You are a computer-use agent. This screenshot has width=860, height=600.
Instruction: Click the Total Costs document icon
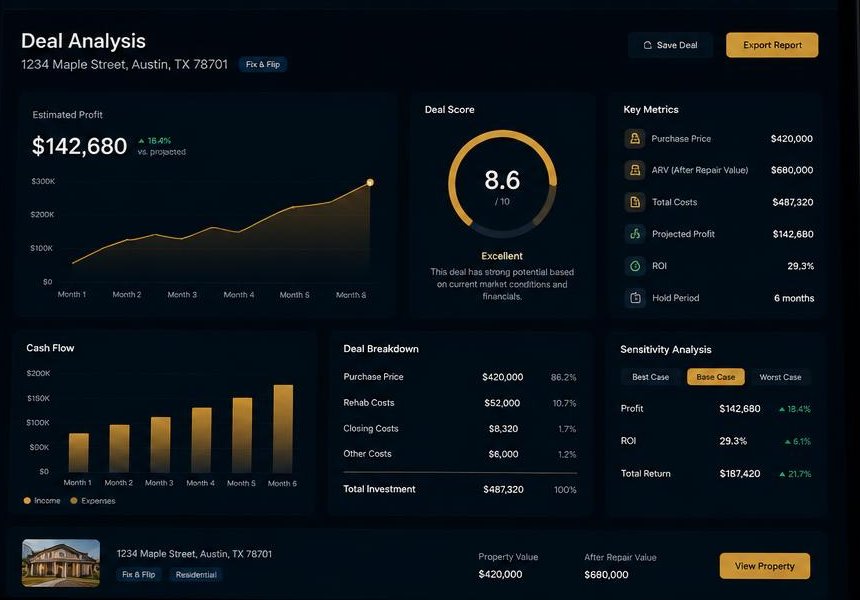[635, 202]
